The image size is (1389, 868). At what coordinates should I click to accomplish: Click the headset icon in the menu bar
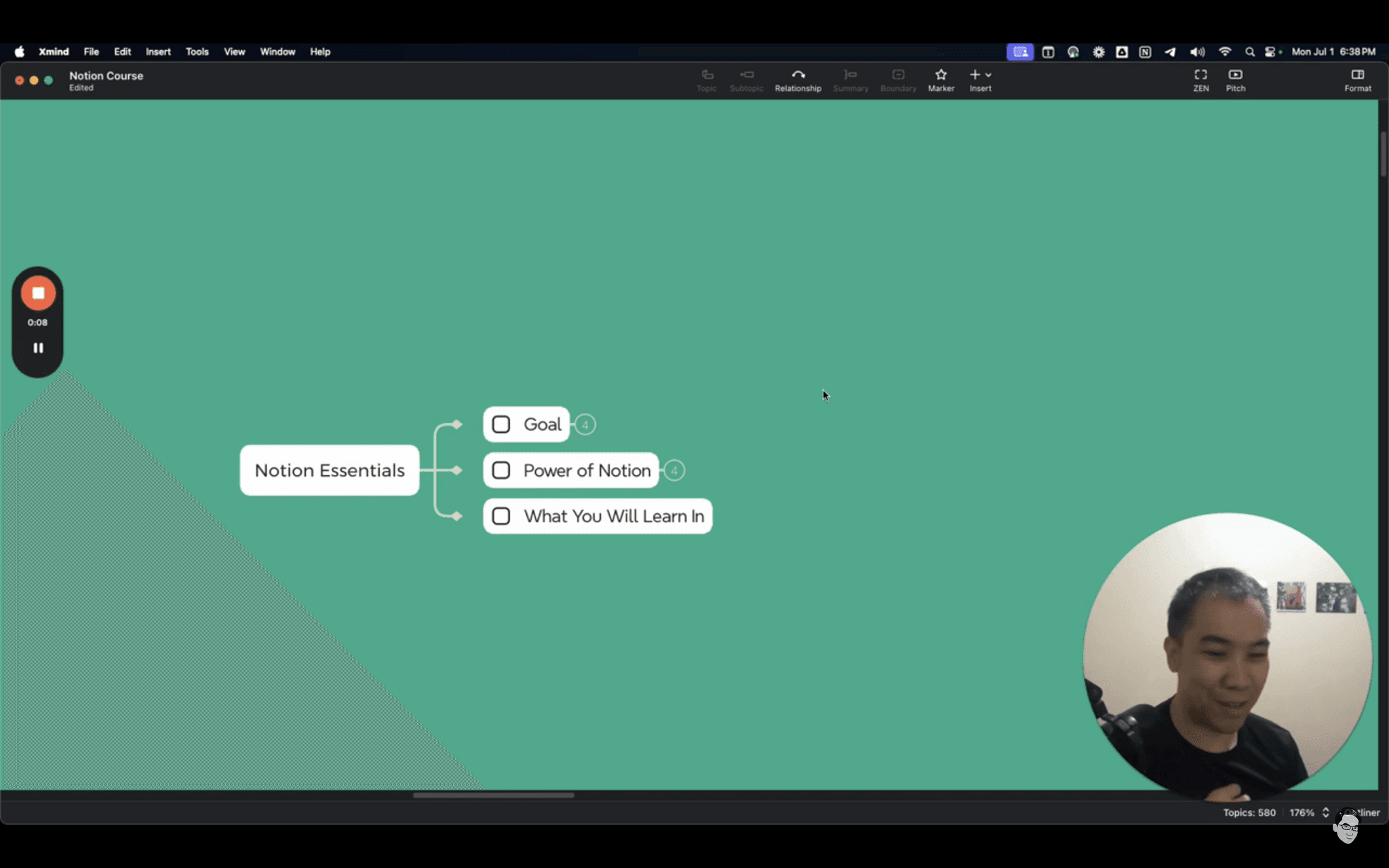pyautogui.click(x=1073, y=52)
